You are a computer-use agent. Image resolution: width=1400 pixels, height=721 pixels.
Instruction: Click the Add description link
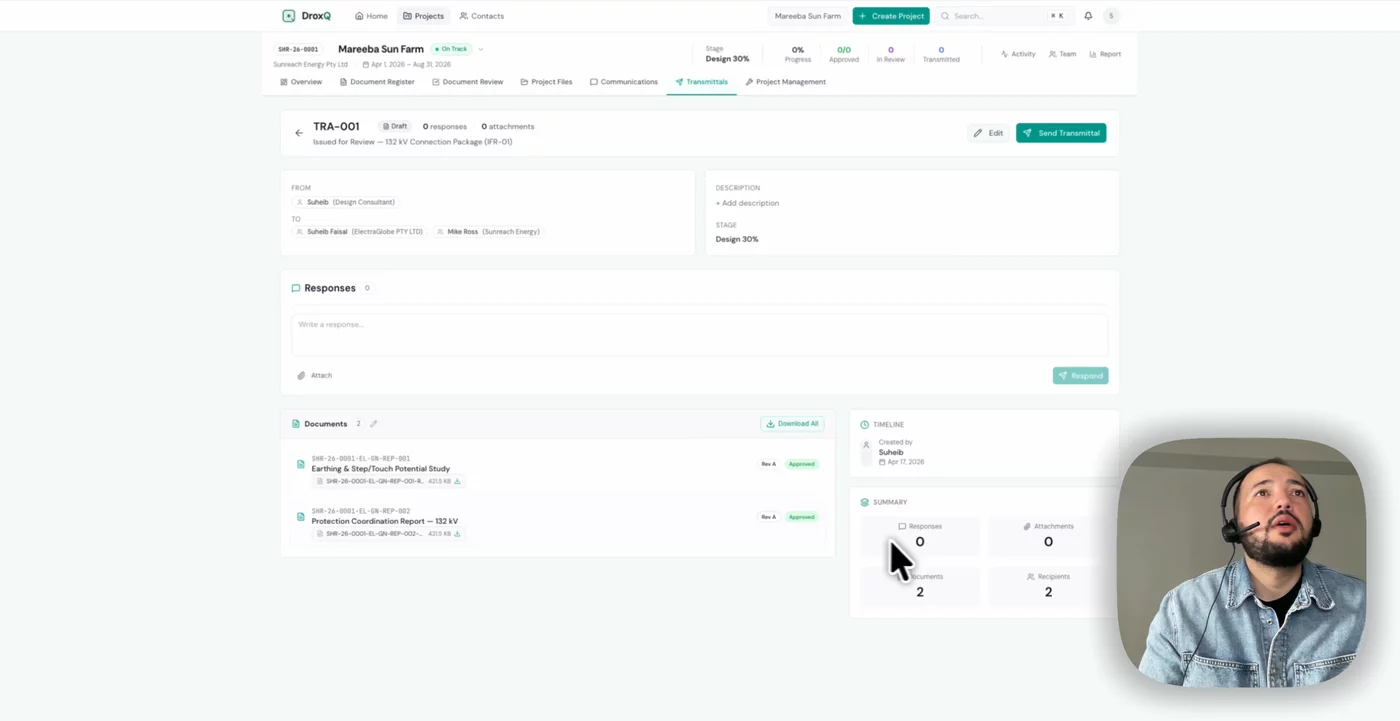click(747, 203)
